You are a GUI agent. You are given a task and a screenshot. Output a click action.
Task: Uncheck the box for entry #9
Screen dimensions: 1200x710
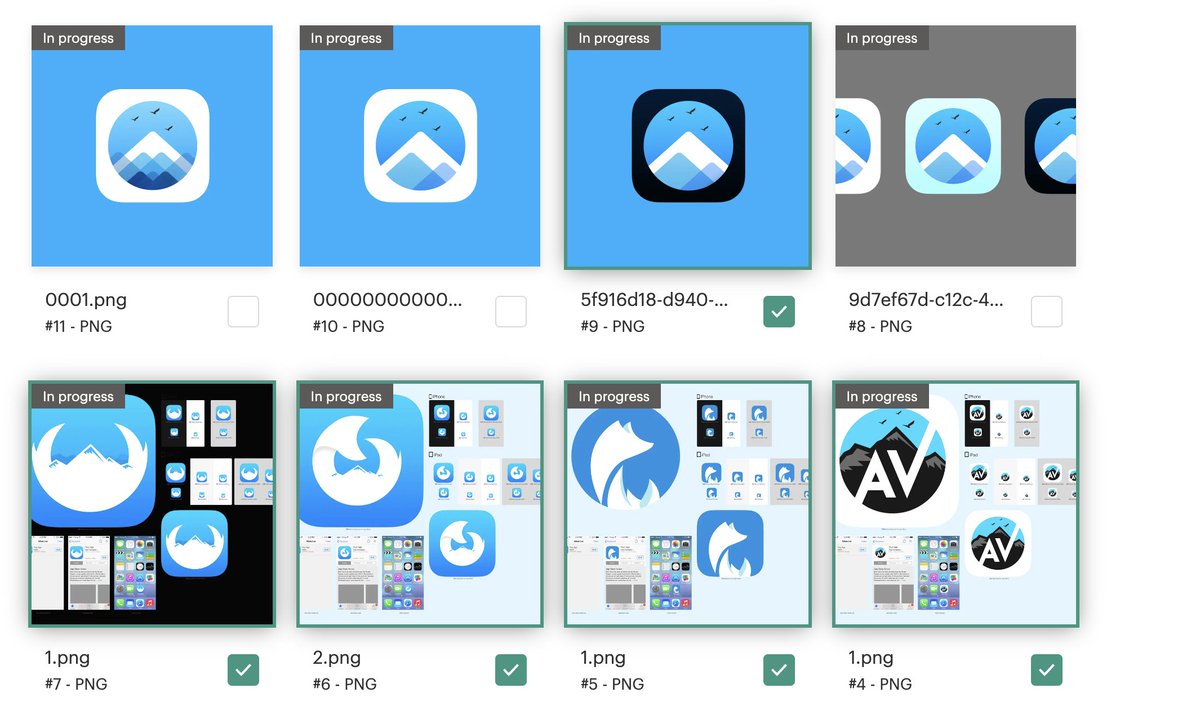(x=779, y=312)
